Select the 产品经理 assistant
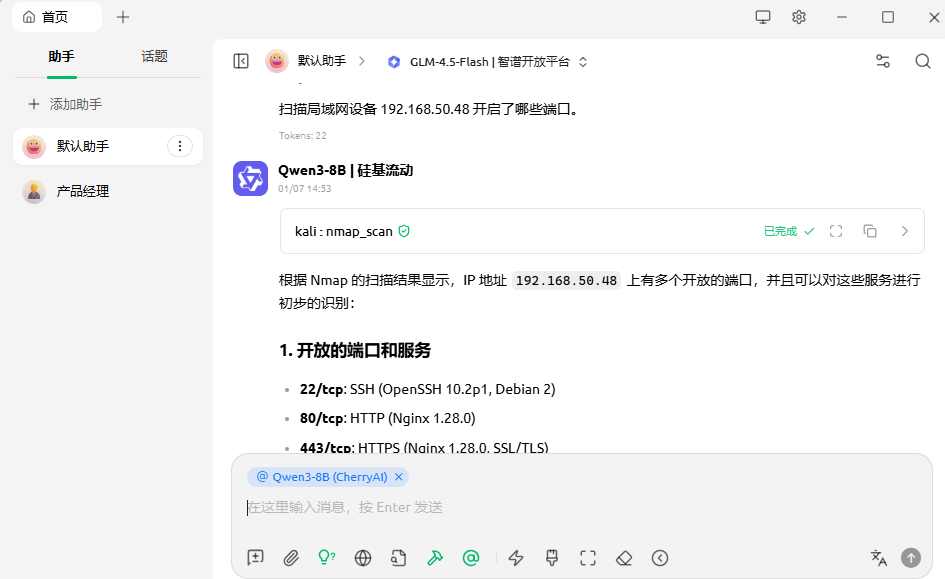Screen dimensions: 945x579 click(x=108, y=192)
